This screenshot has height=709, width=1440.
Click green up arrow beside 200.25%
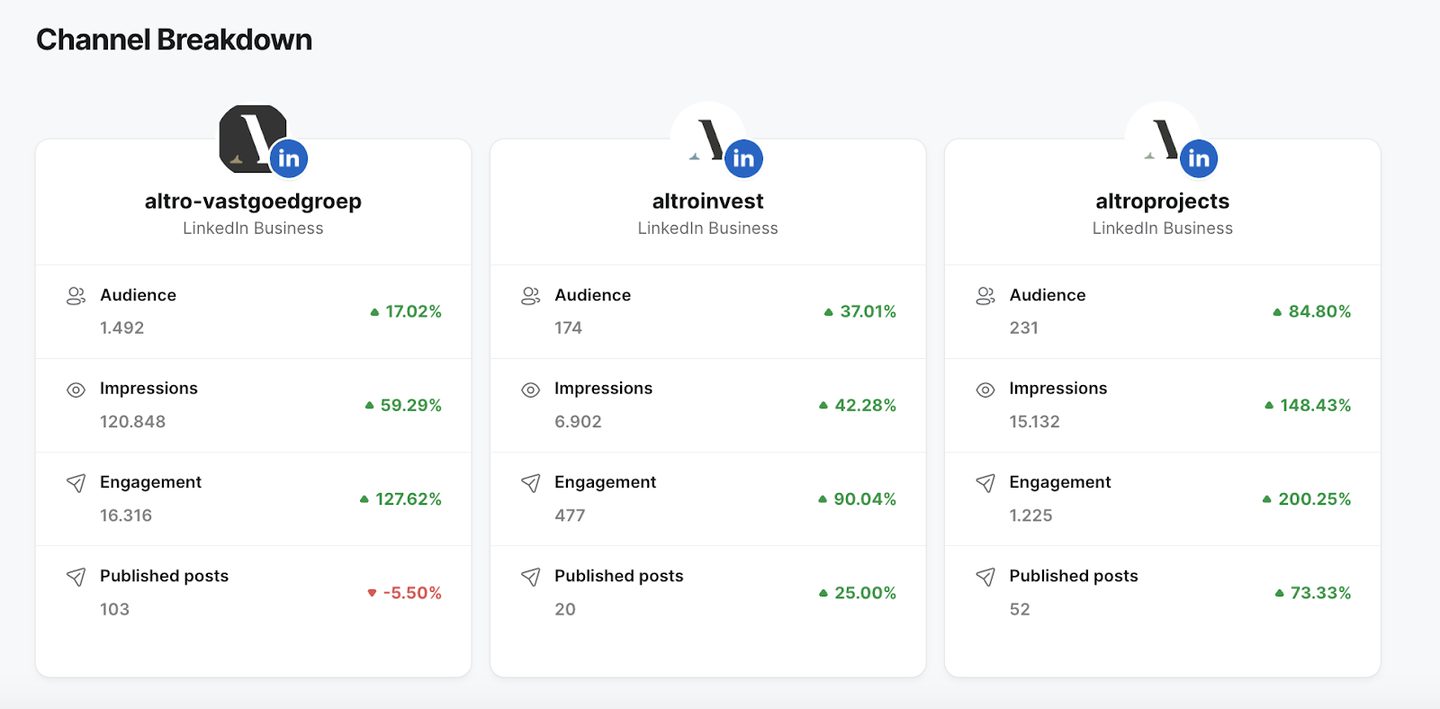tap(1267, 499)
